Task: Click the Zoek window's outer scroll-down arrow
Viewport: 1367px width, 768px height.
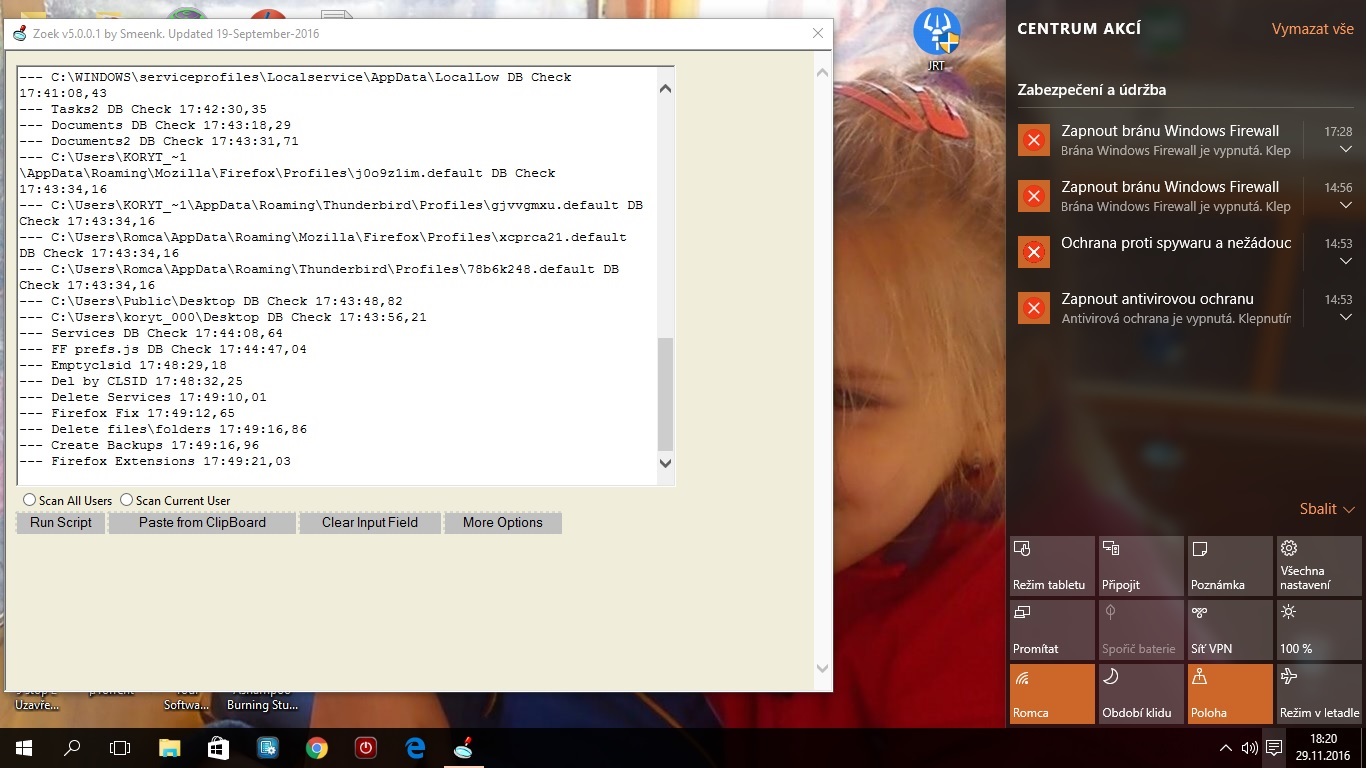Action: (x=823, y=668)
